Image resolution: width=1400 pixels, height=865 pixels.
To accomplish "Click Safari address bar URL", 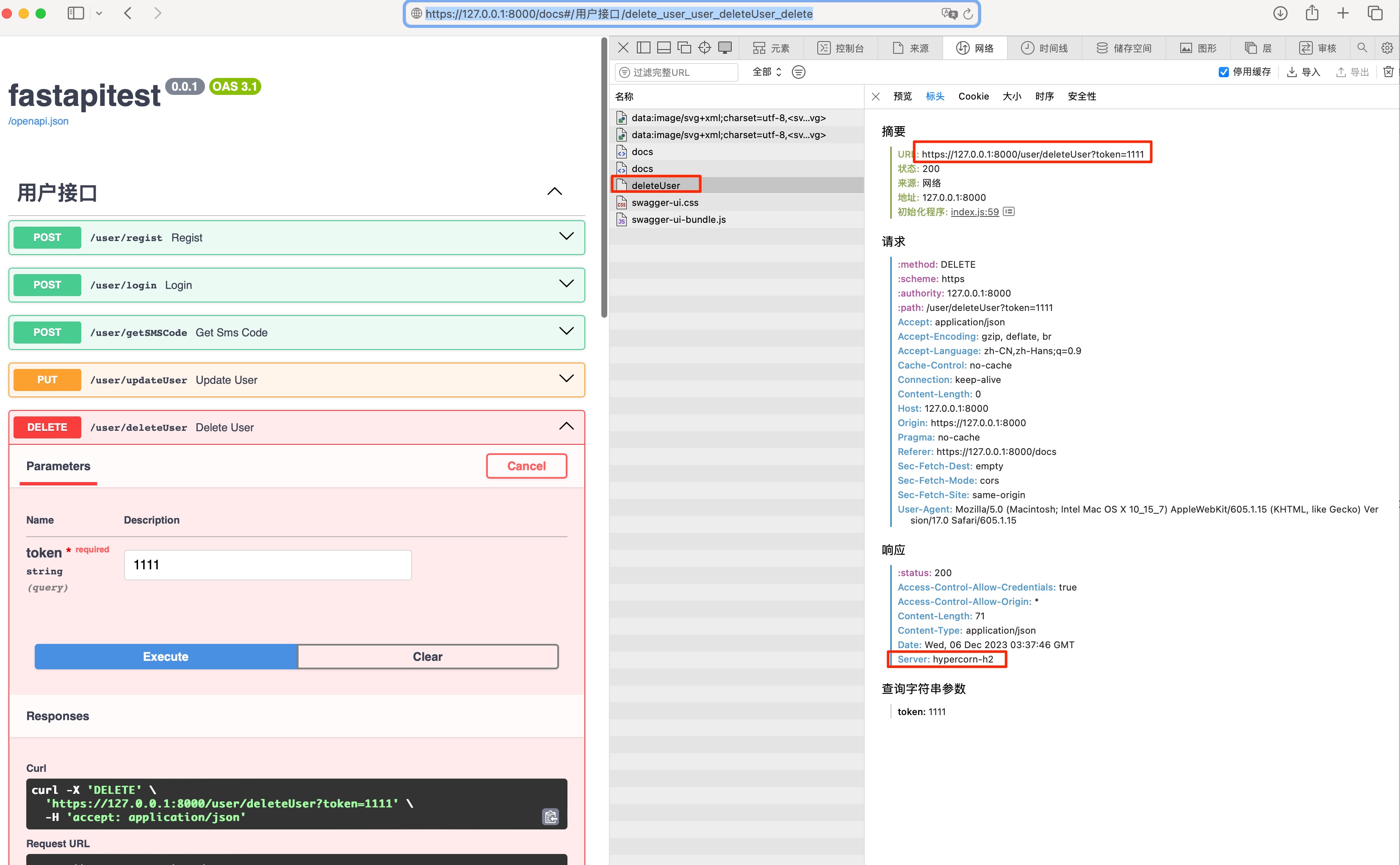I will coord(619,14).
